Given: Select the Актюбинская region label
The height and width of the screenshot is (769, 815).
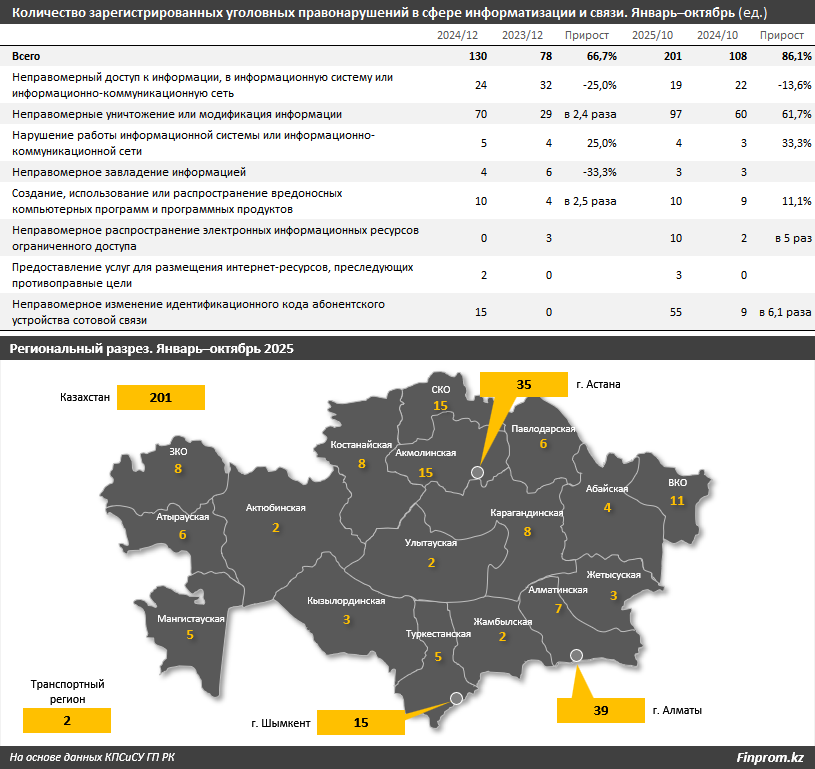Looking at the screenshot, I should (275, 508).
